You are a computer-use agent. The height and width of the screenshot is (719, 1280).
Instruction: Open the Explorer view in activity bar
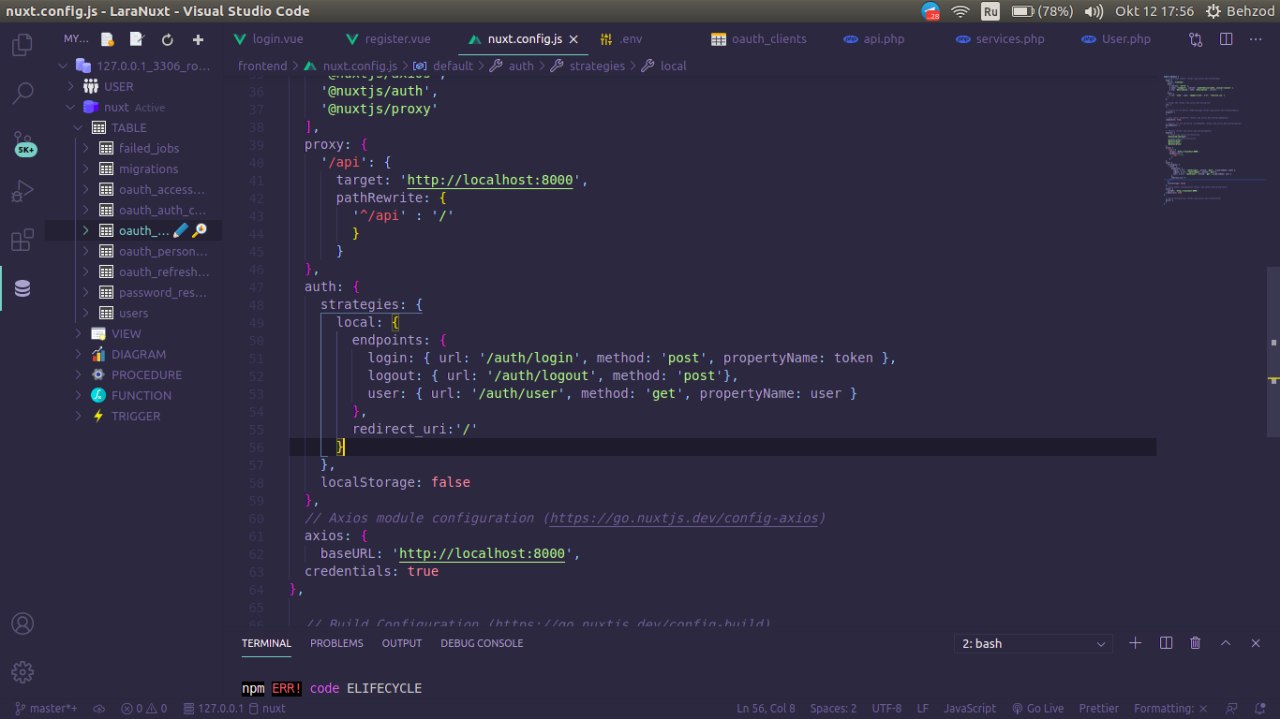coord(22,45)
